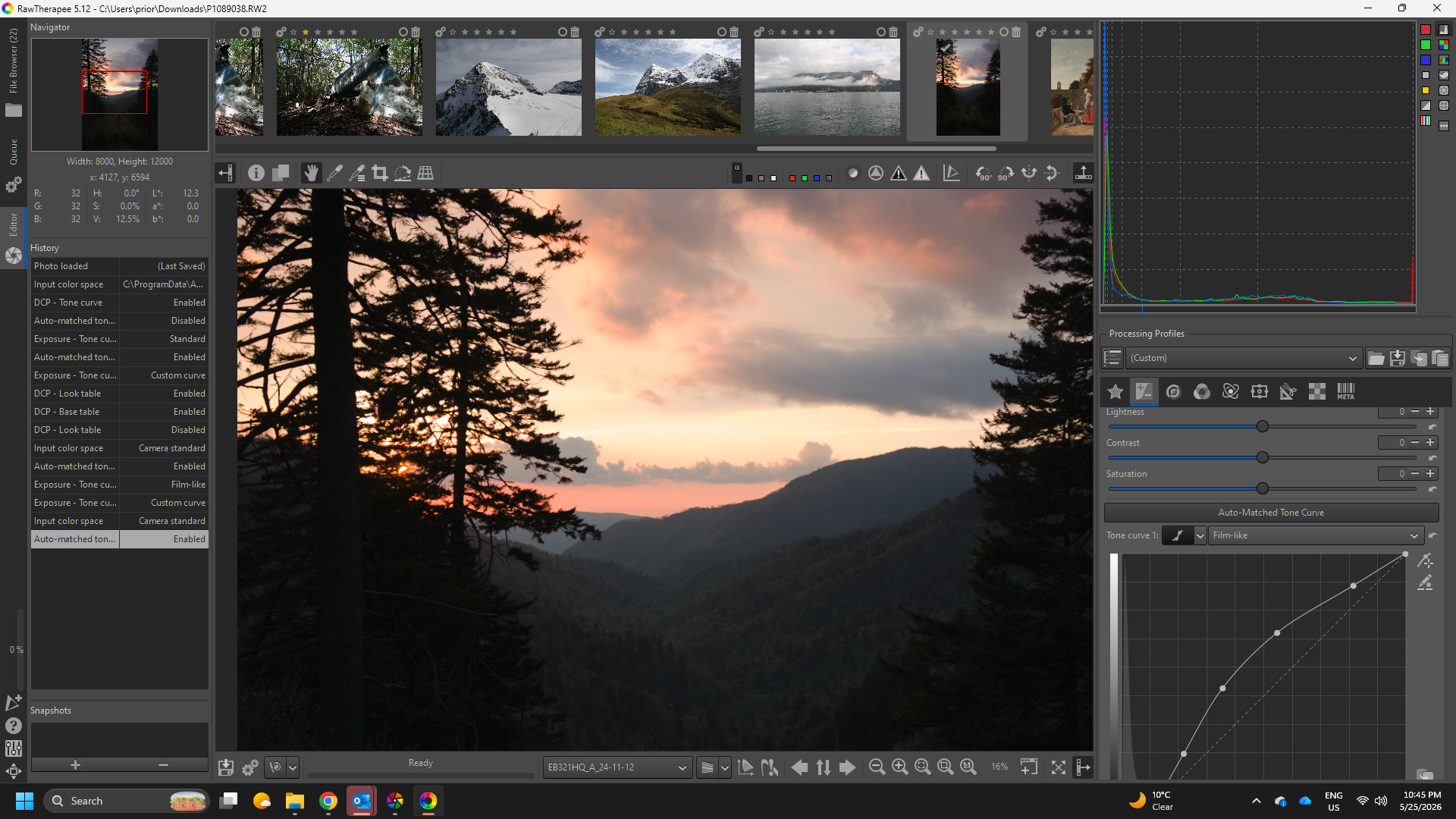Save current image icon in bottom toolbar
The image size is (1456, 819).
(x=226, y=767)
